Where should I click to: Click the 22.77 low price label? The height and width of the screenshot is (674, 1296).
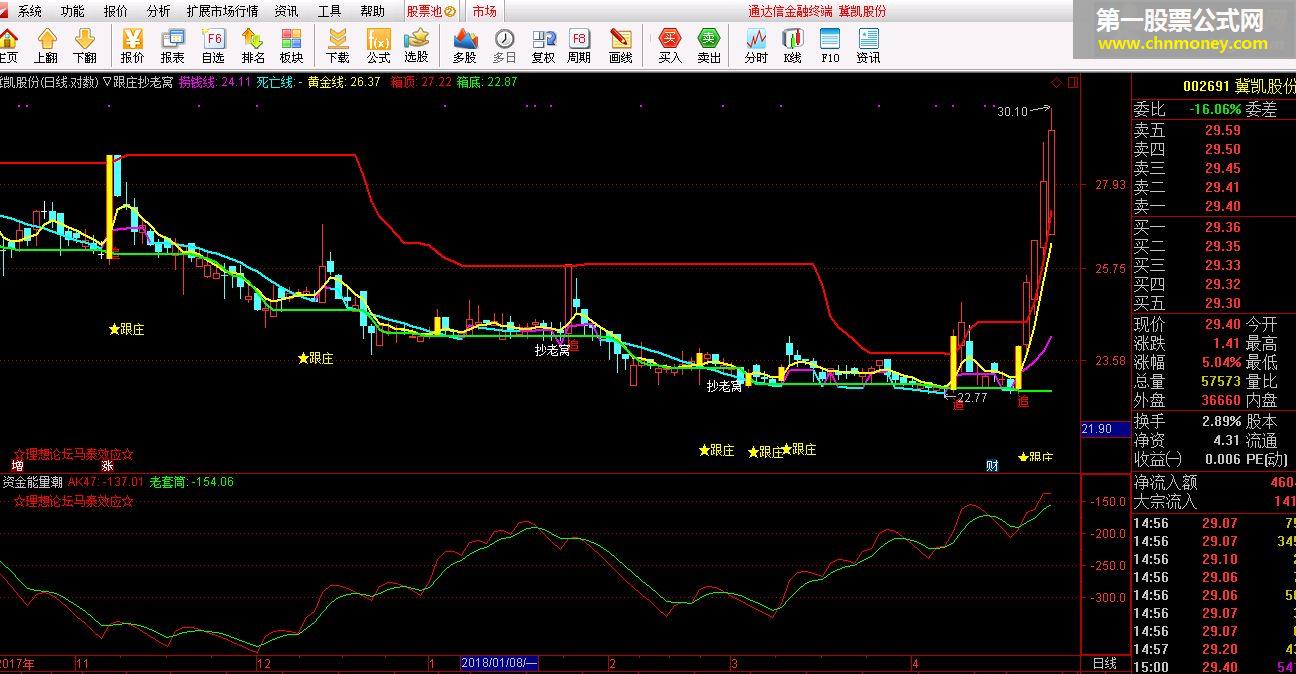click(x=970, y=397)
